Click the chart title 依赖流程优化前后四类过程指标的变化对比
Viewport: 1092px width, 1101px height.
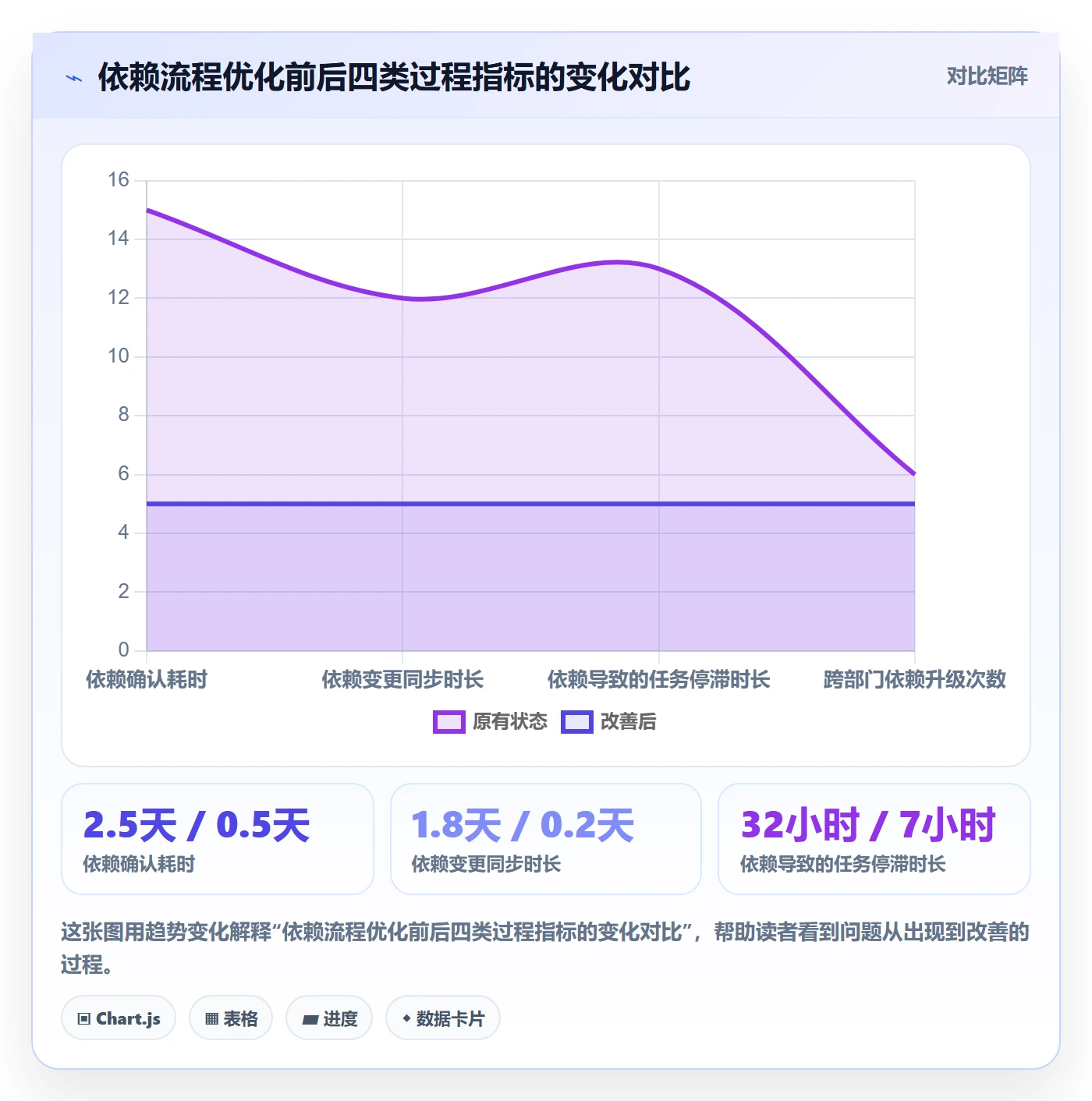point(394,77)
